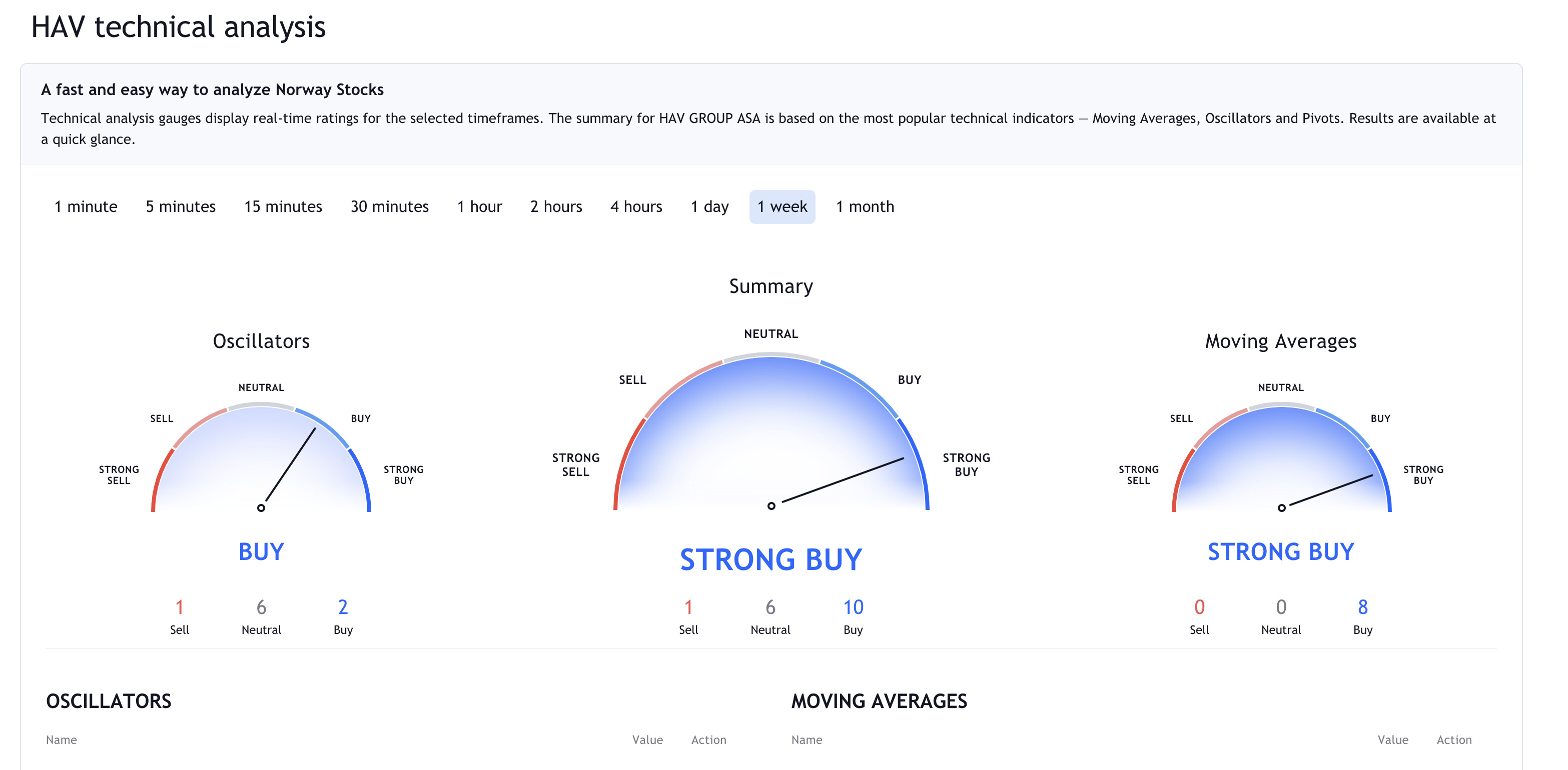Click the Oscillators BUY rating label
The image size is (1568, 770).
pos(261,551)
